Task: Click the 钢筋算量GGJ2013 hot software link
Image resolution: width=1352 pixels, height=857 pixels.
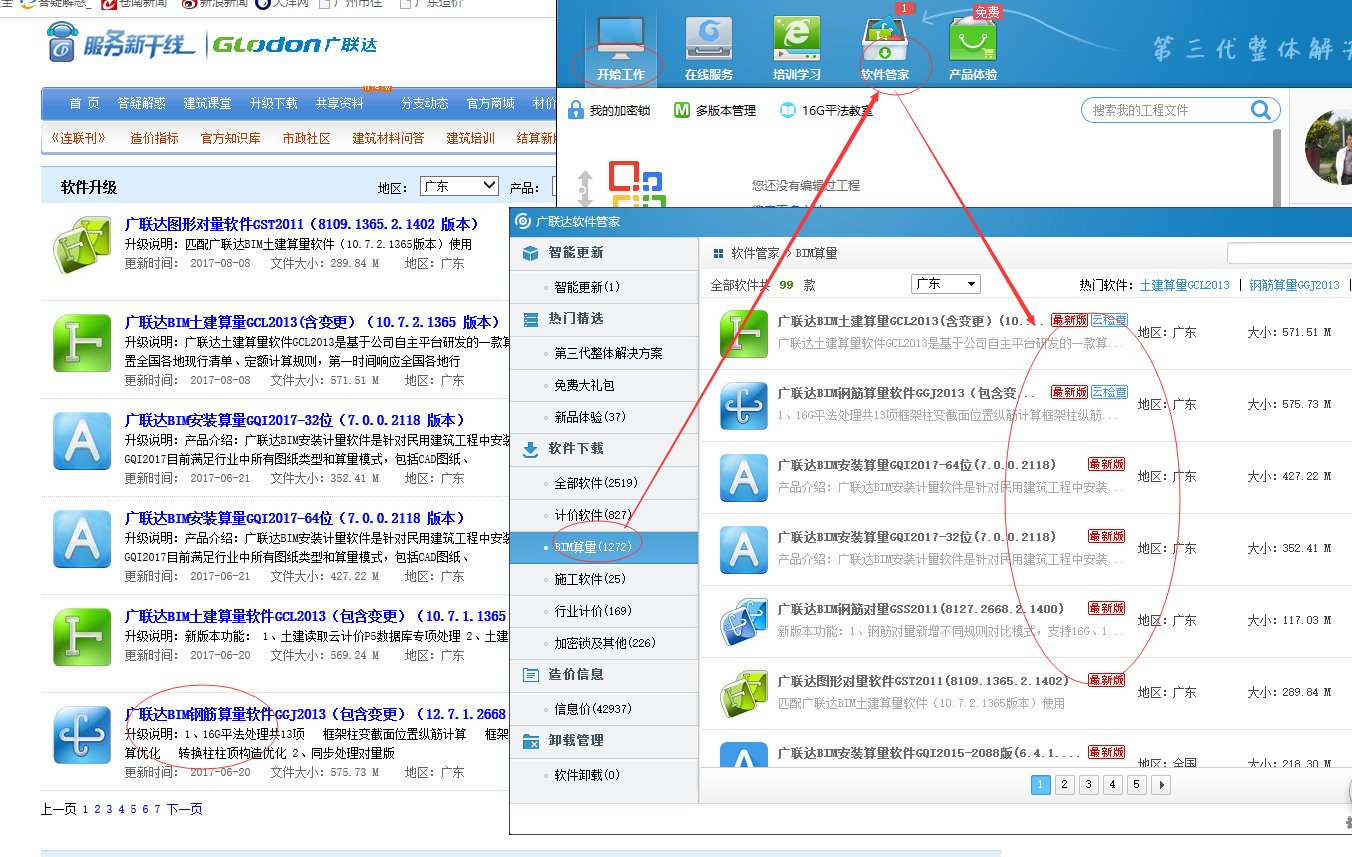Action: point(1294,285)
